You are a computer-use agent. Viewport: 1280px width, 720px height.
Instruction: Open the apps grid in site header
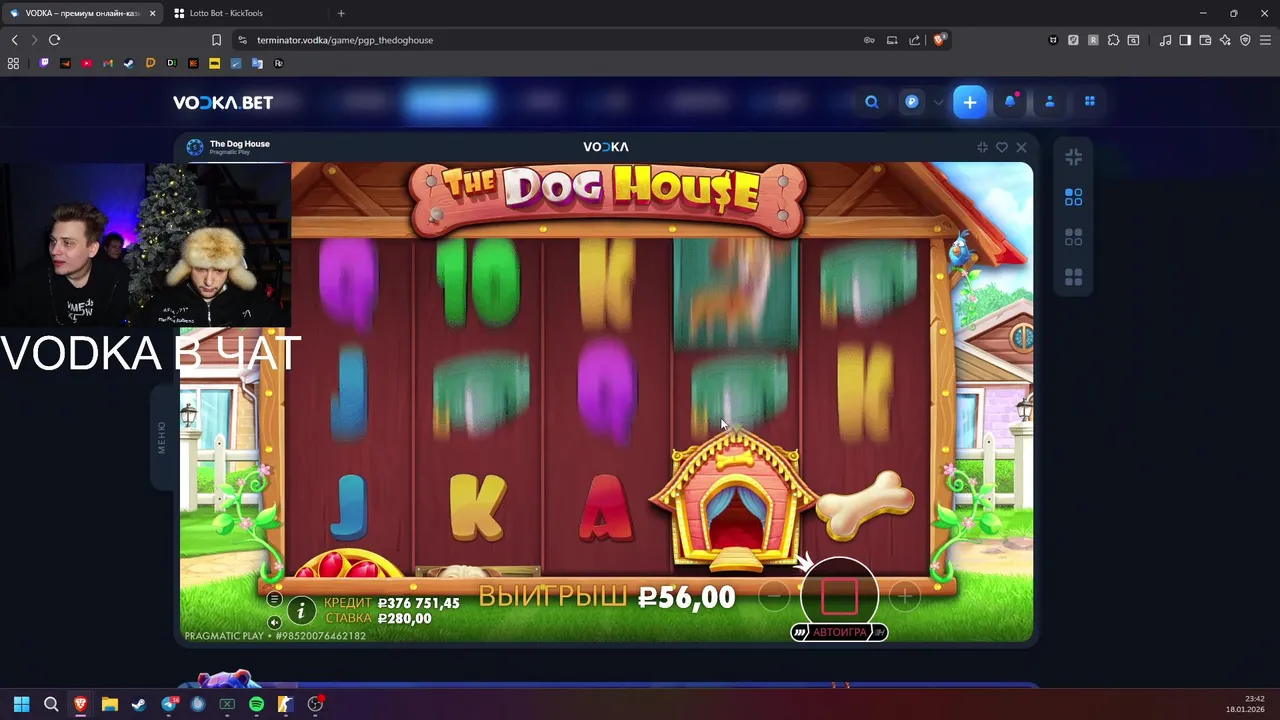1090,101
